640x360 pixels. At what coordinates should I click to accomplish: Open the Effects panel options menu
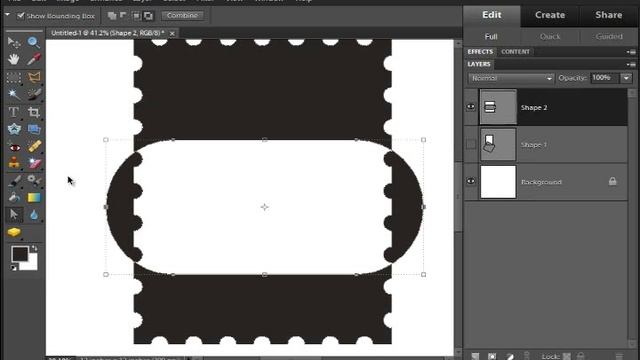(631, 52)
